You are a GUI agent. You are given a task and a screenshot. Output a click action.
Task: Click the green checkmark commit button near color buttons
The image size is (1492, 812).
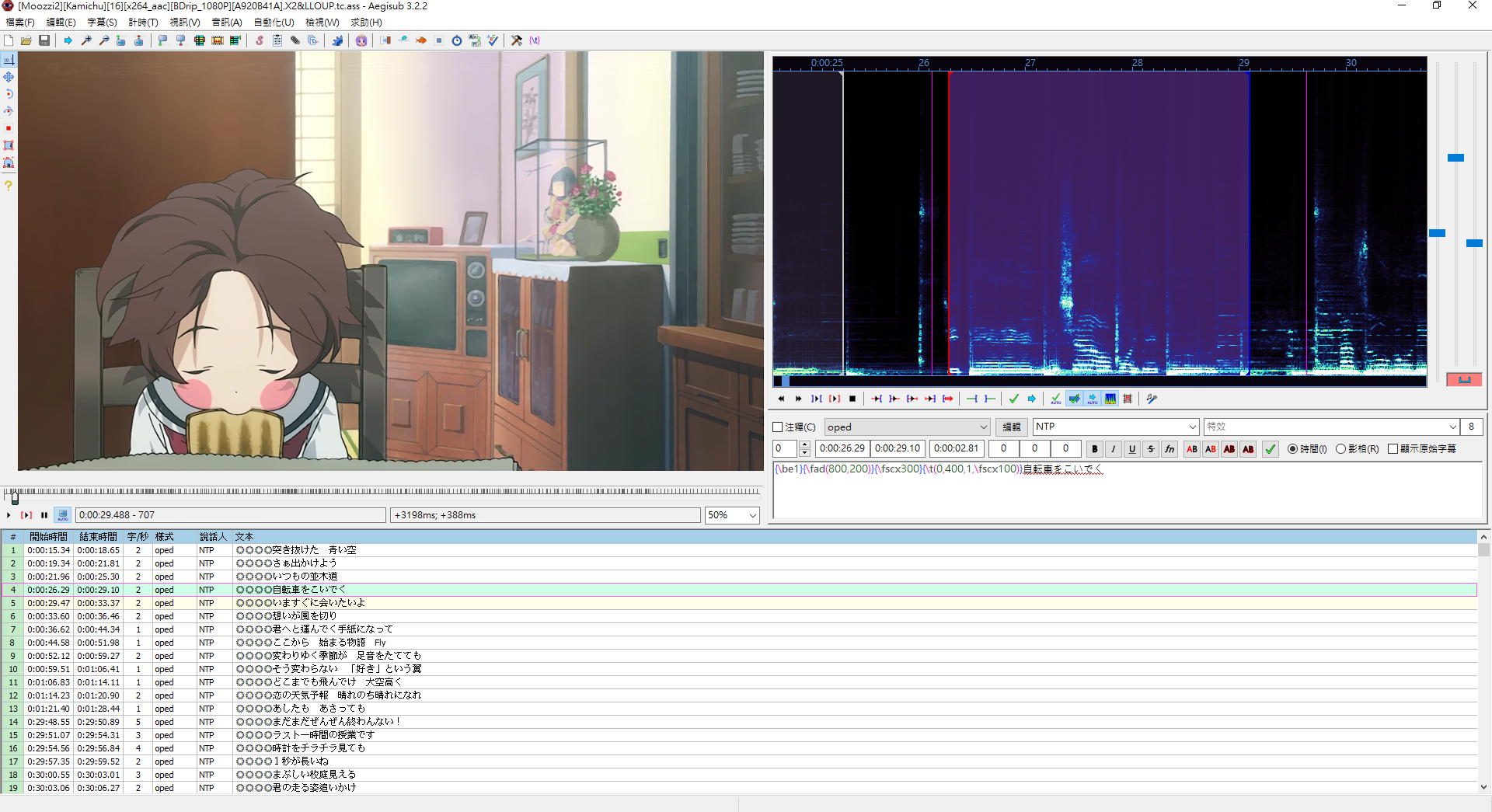pyautogui.click(x=1271, y=449)
